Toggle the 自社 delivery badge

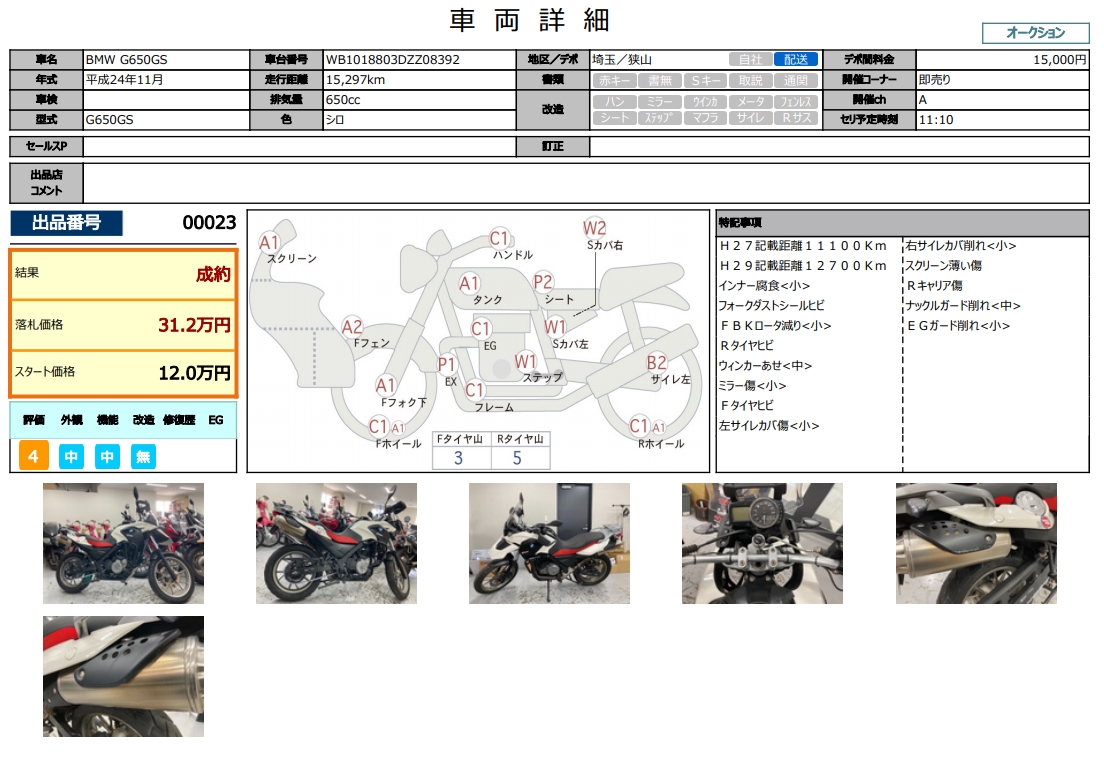pyautogui.click(x=751, y=60)
